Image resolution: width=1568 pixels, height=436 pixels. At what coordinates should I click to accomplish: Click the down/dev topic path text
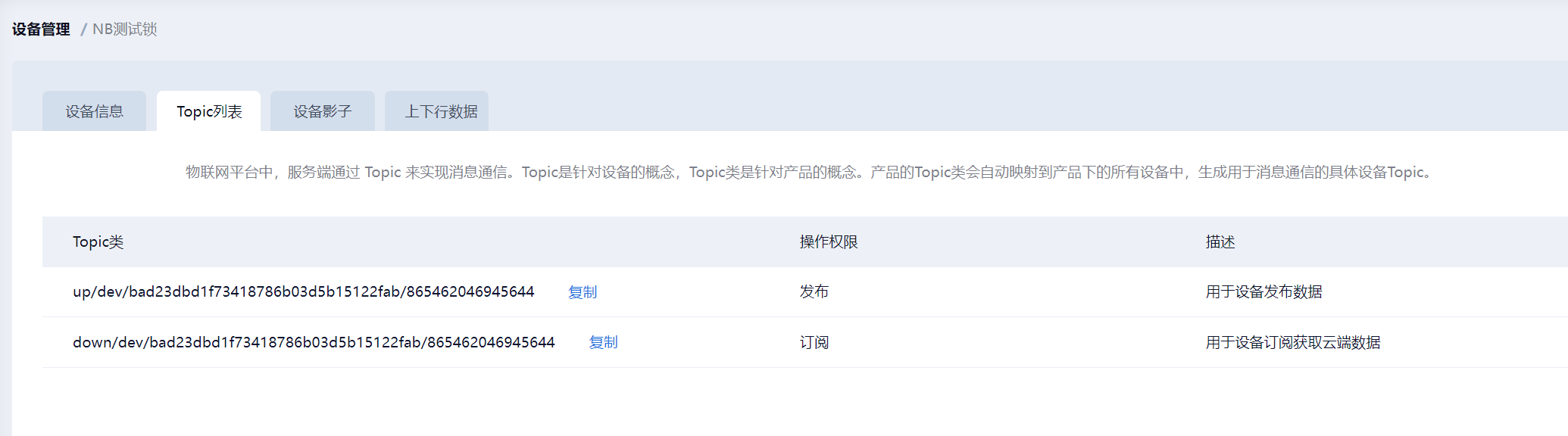coord(314,343)
